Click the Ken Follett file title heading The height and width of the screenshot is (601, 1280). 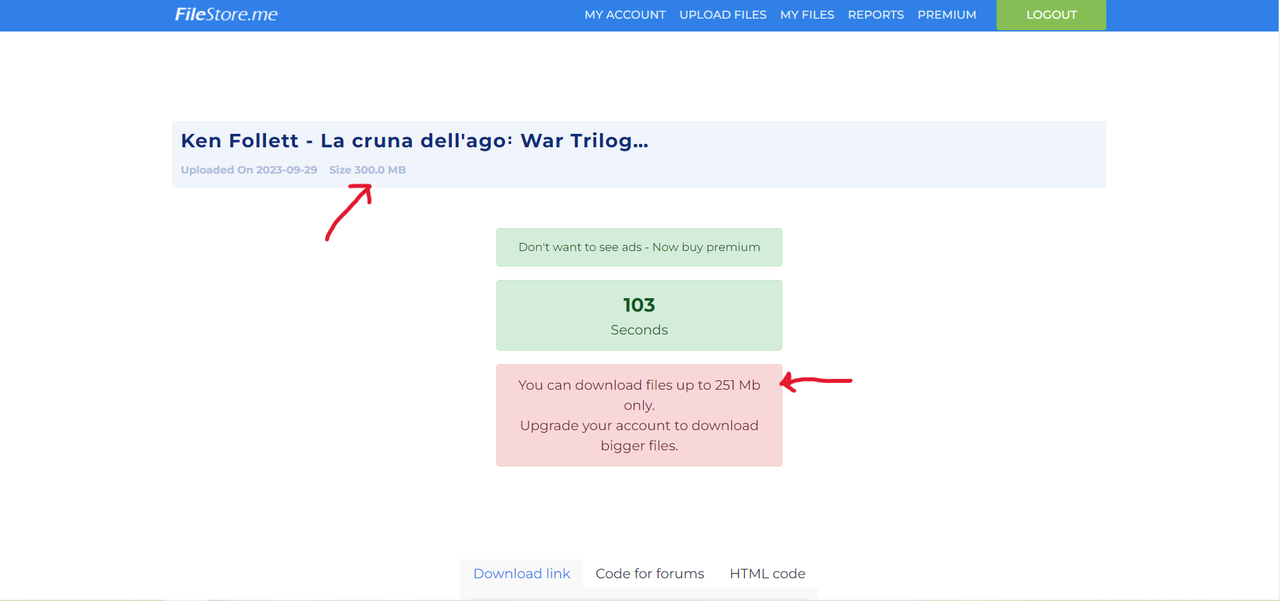414,141
